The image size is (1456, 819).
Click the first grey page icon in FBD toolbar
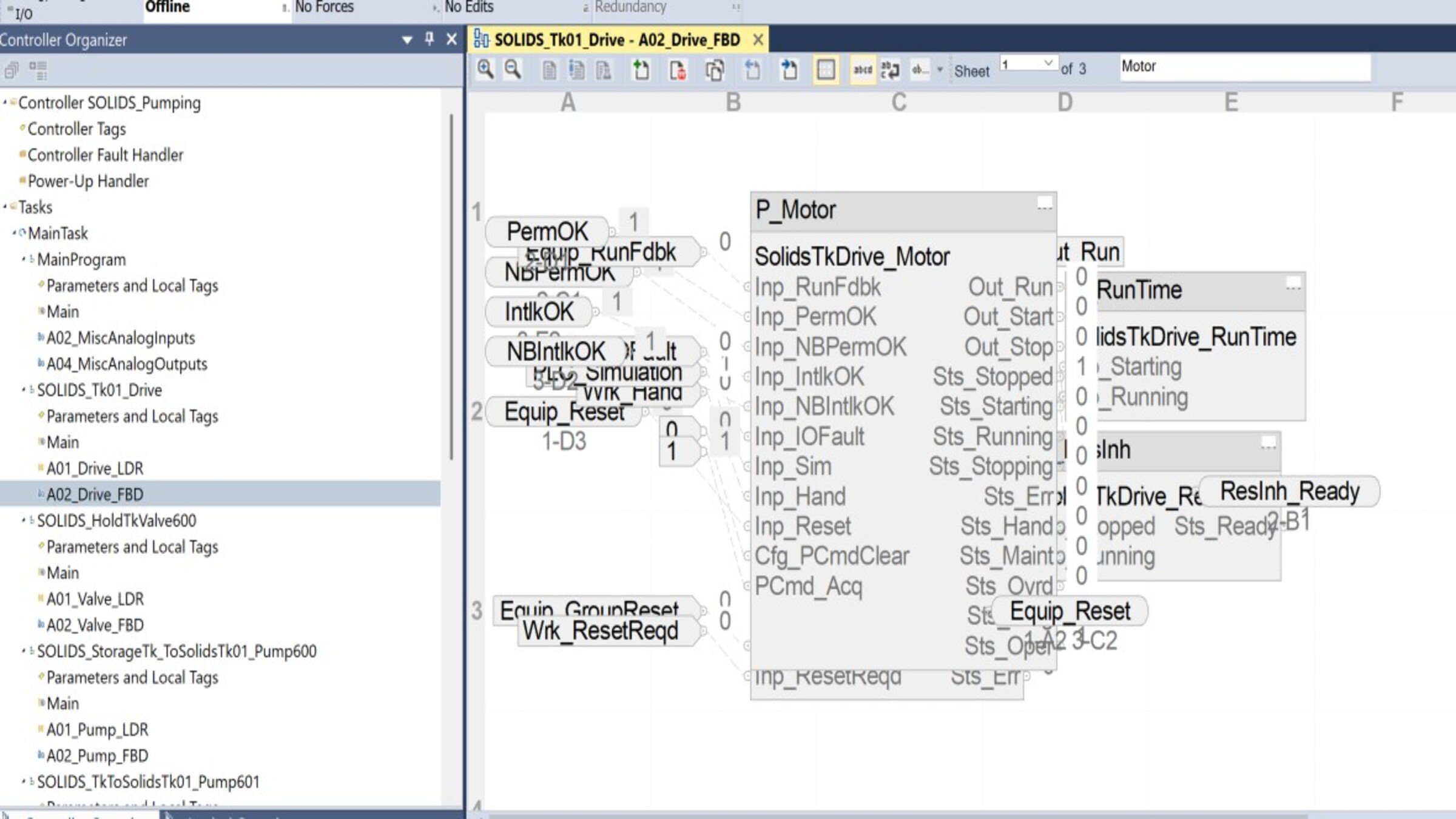point(549,71)
